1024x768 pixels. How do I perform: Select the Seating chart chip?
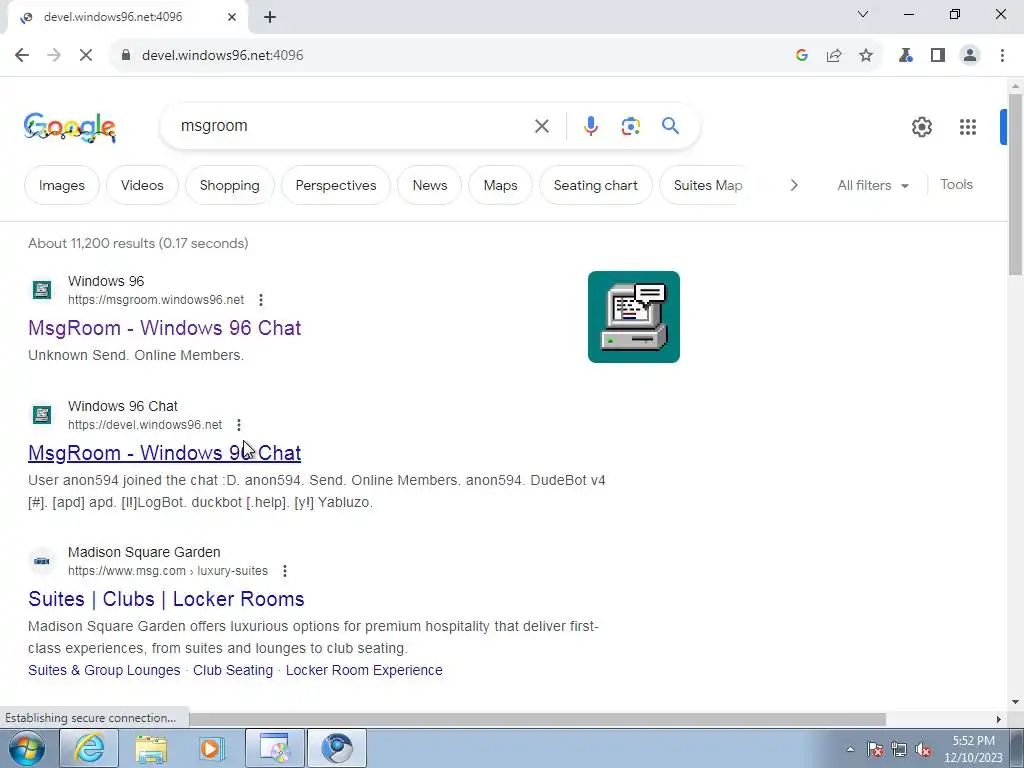tap(596, 185)
